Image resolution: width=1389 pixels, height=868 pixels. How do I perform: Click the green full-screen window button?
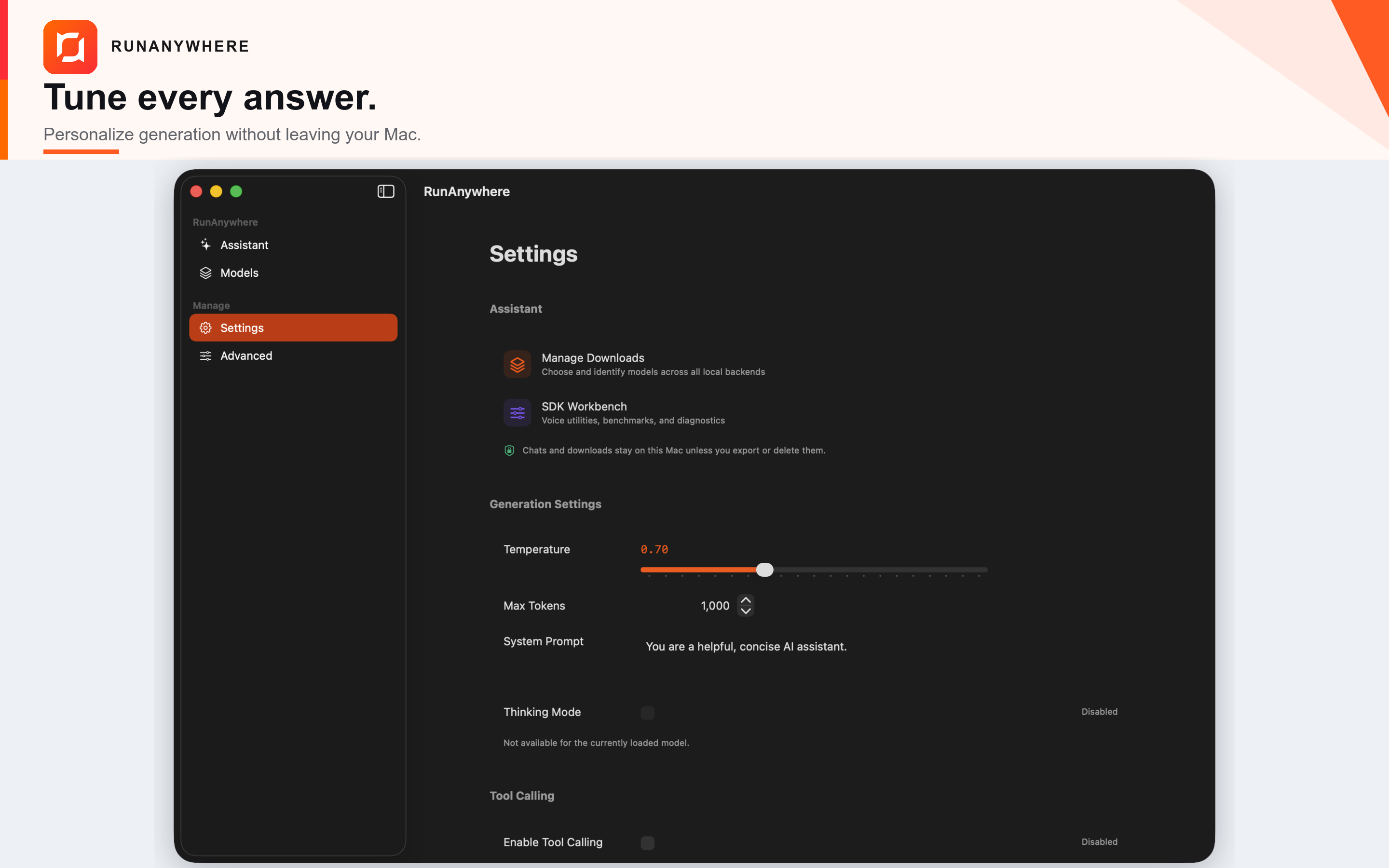pos(236,191)
